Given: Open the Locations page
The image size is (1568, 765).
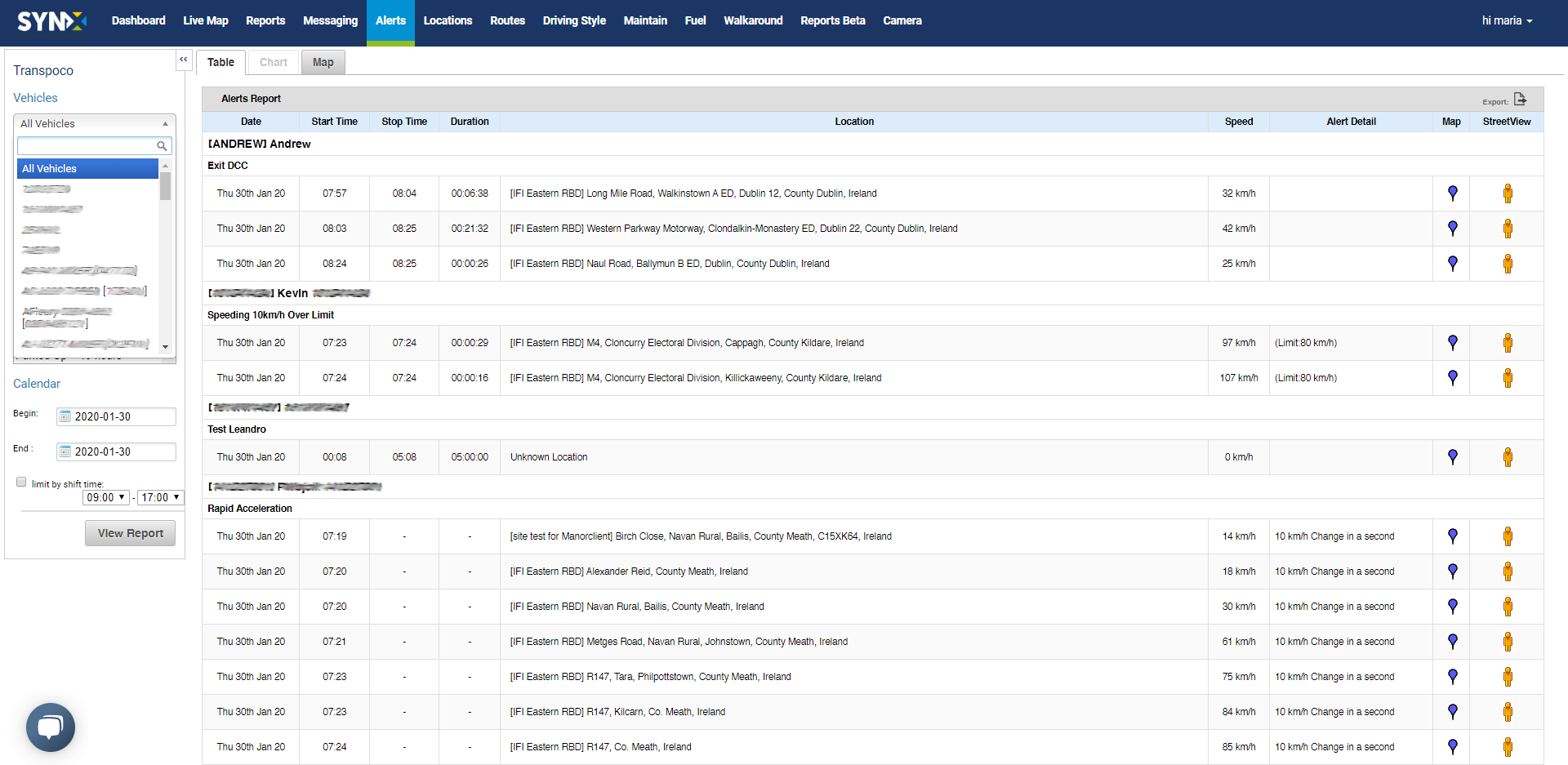Looking at the screenshot, I should 448,20.
